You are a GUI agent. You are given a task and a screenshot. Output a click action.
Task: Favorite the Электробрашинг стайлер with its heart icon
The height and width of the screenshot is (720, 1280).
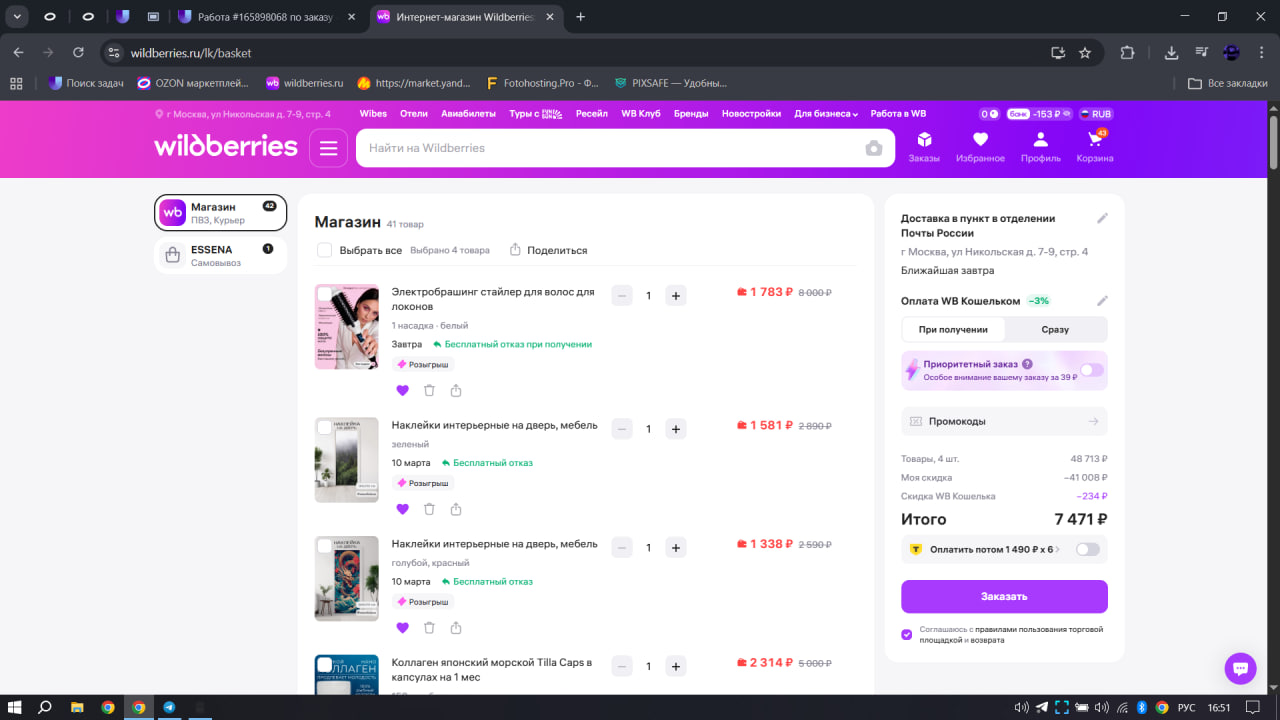[402, 391]
